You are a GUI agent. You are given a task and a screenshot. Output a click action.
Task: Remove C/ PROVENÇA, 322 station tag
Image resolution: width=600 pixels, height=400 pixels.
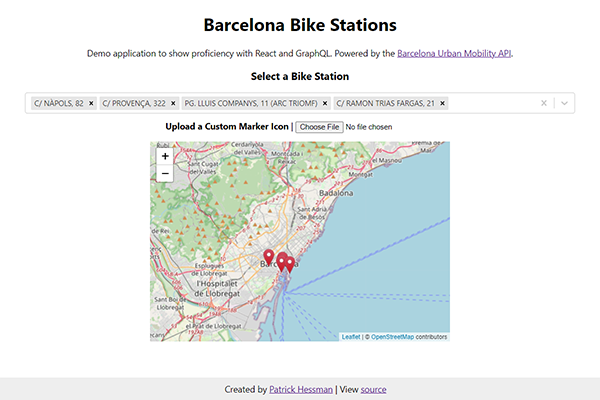point(172,103)
